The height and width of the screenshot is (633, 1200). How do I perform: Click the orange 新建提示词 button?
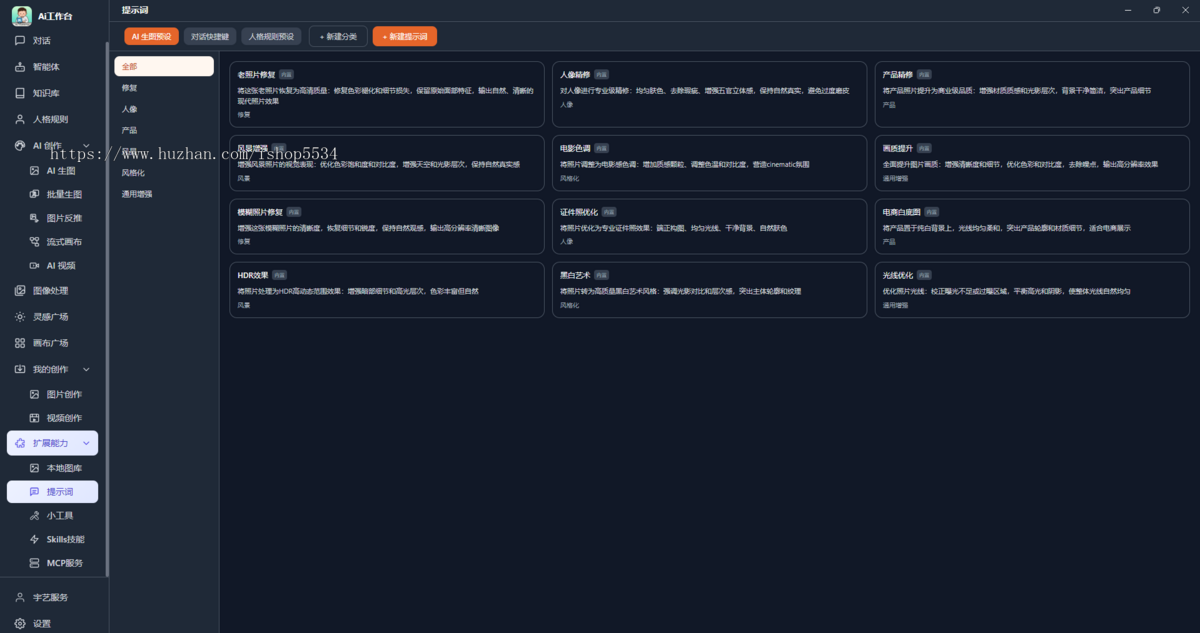point(405,37)
